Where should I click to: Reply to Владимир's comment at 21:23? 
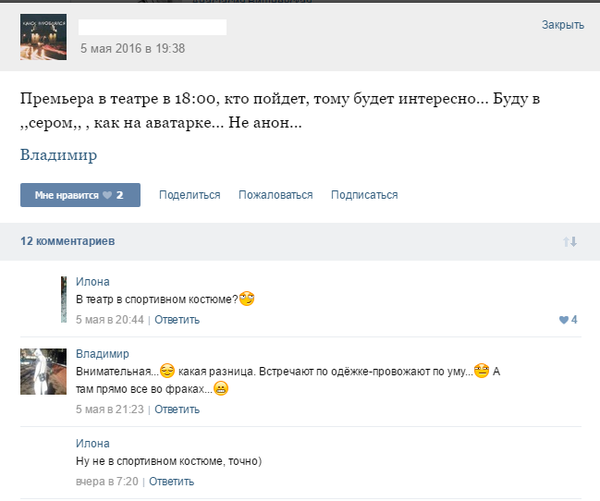click(177, 409)
